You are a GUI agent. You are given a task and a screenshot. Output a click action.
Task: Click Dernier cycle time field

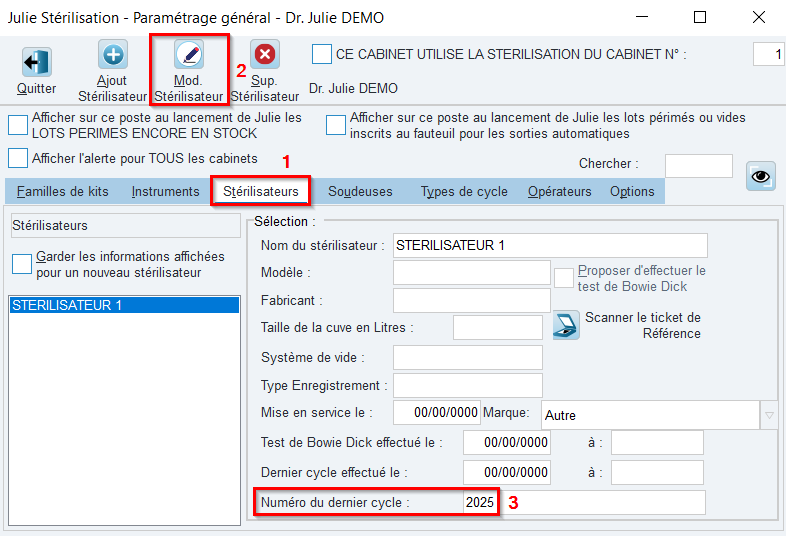(657, 472)
